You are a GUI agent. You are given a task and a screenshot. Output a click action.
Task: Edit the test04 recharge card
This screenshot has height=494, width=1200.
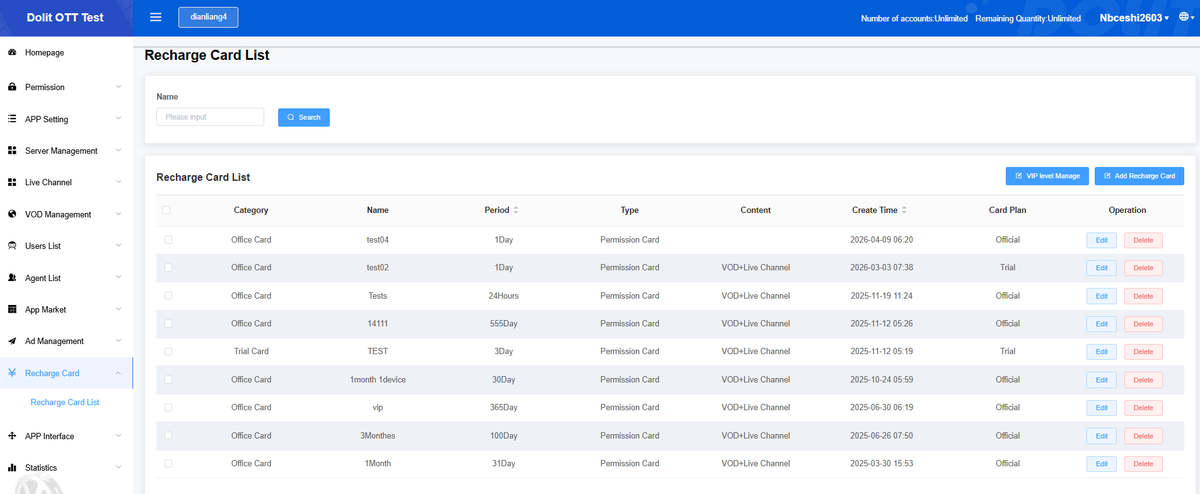pyautogui.click(x=1101, y=240)
